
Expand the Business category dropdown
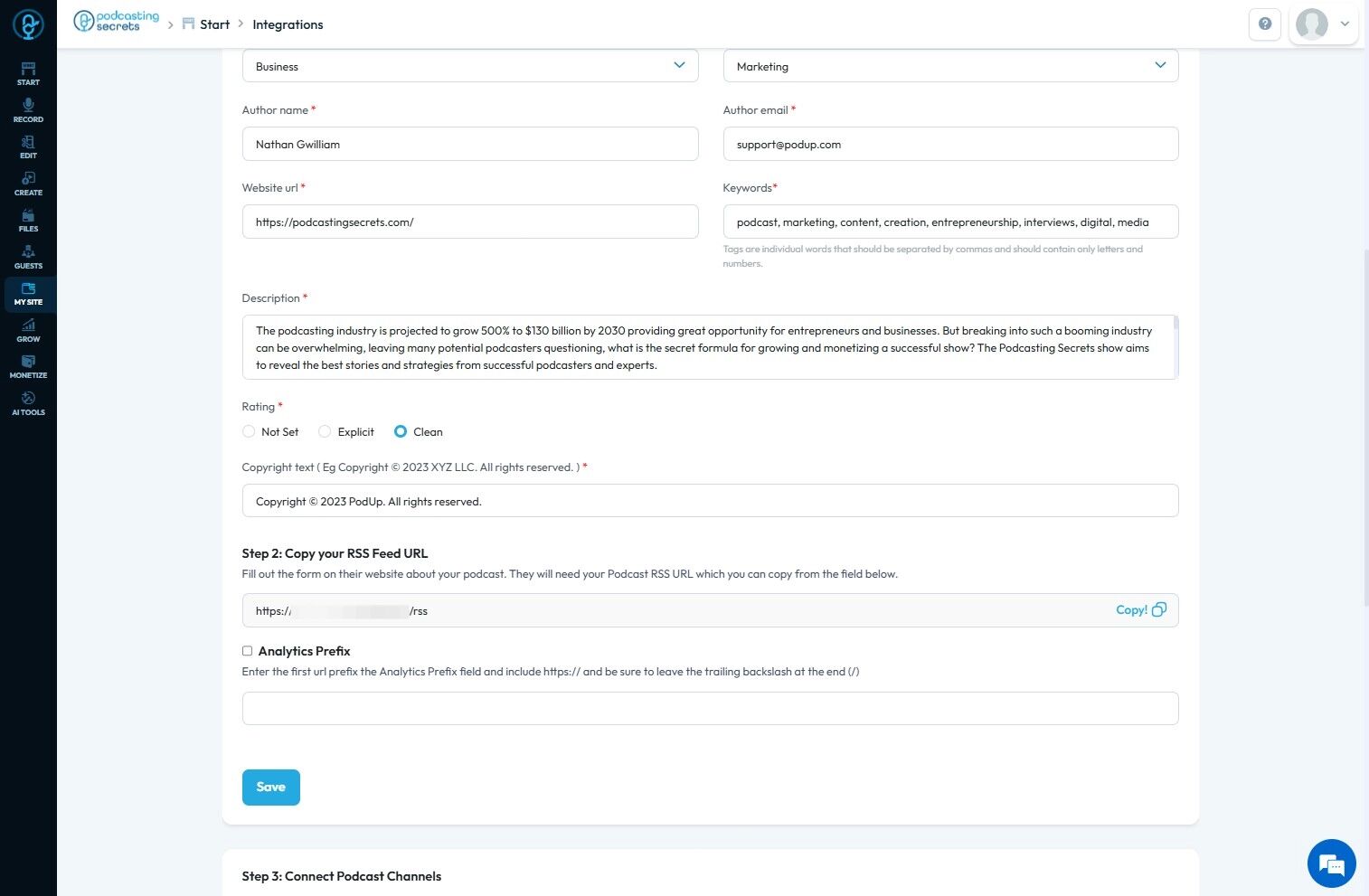[470, 66]
